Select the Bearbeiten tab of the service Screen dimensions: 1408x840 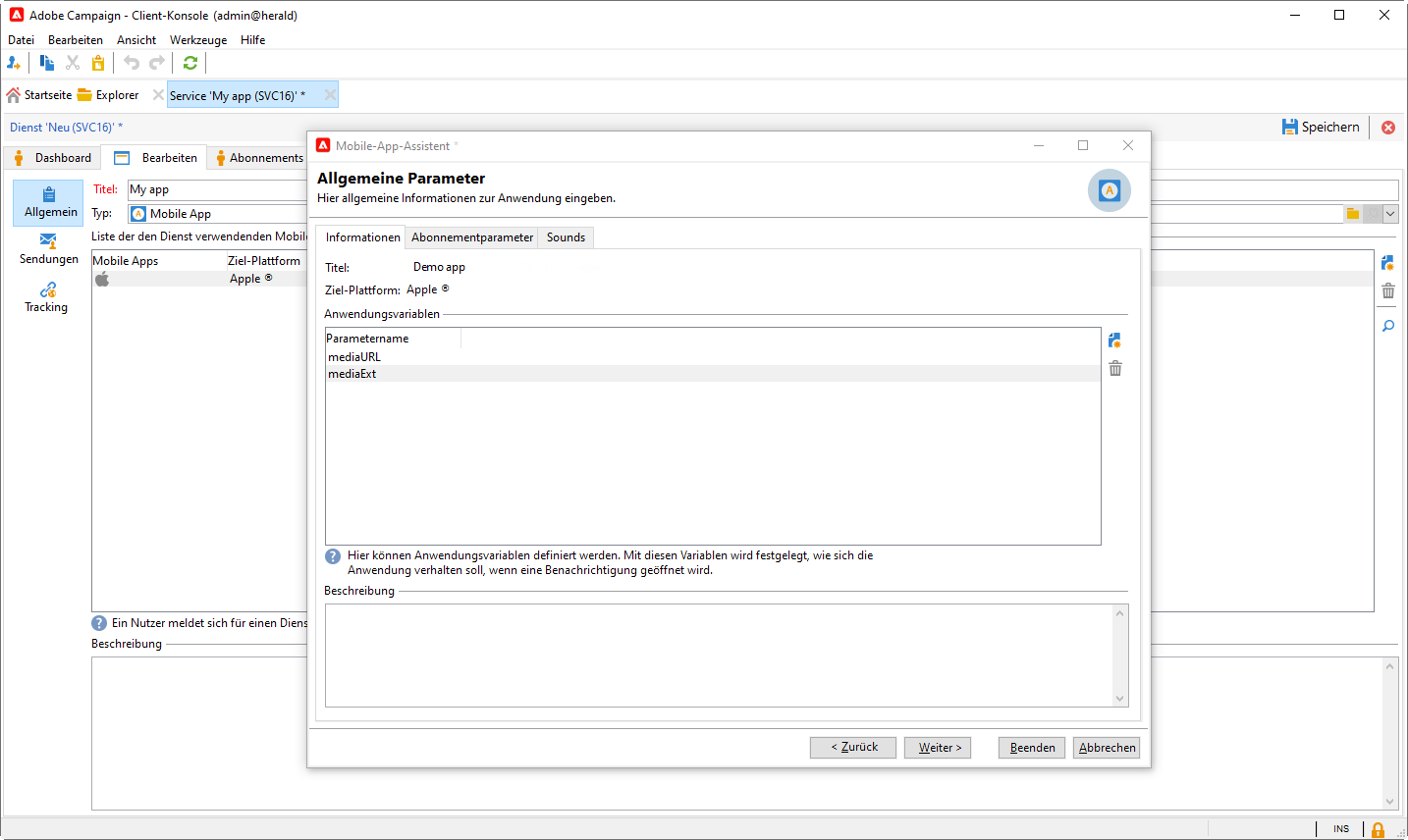(155, 158)
